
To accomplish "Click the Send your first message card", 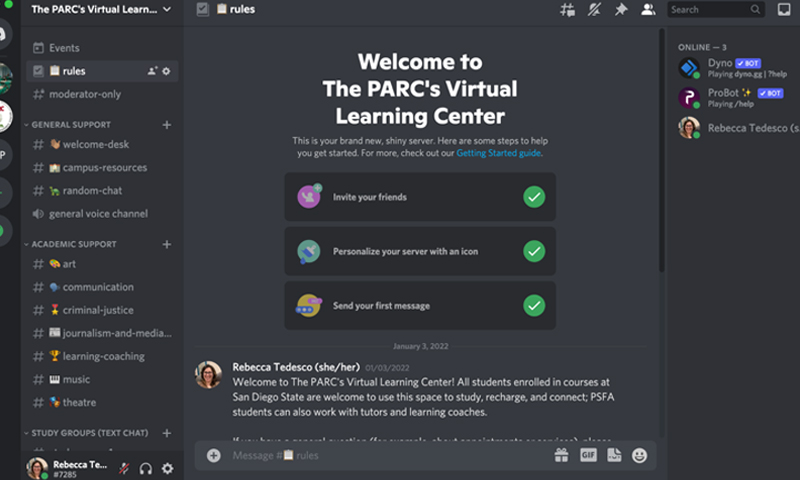I will pos(420,306).
